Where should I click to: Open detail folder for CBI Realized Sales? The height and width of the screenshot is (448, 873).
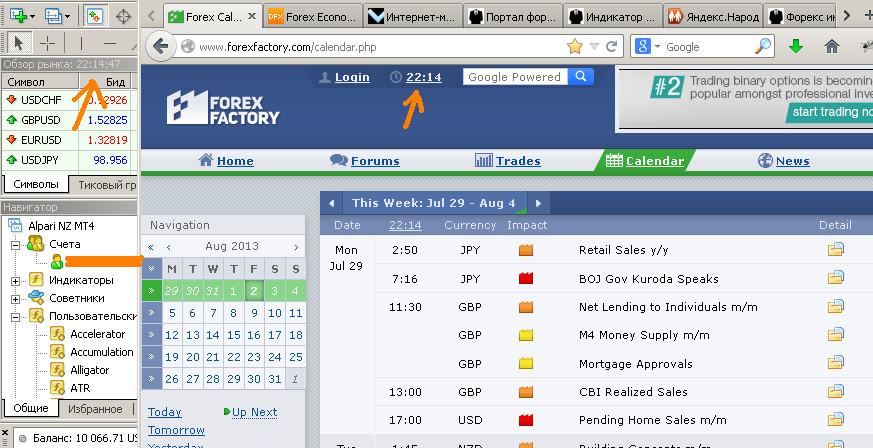tap(836, 391)
